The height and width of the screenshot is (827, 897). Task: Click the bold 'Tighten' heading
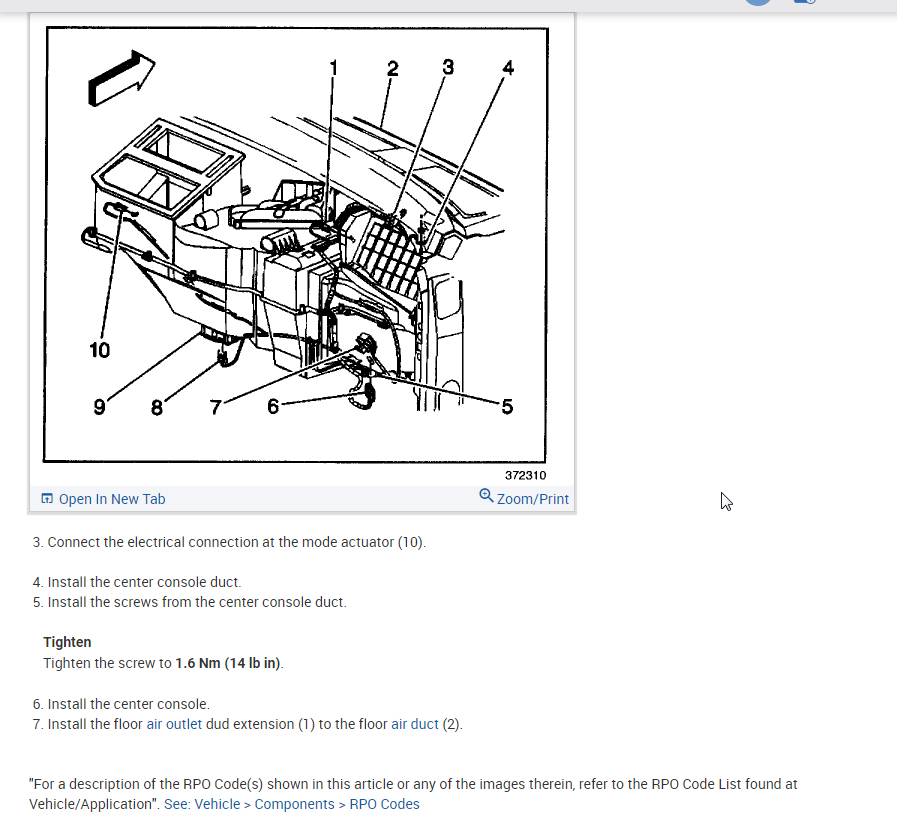click(x=67, y=642)
